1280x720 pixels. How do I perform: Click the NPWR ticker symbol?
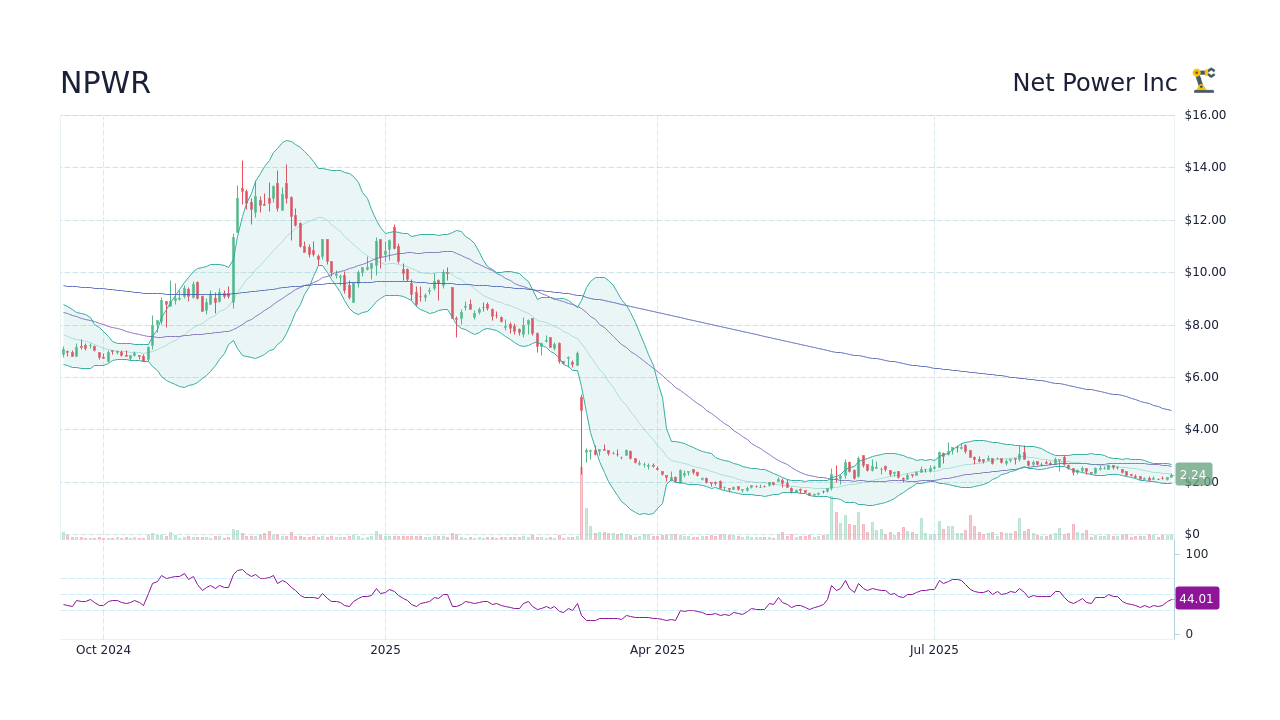(x=104, y=83)
